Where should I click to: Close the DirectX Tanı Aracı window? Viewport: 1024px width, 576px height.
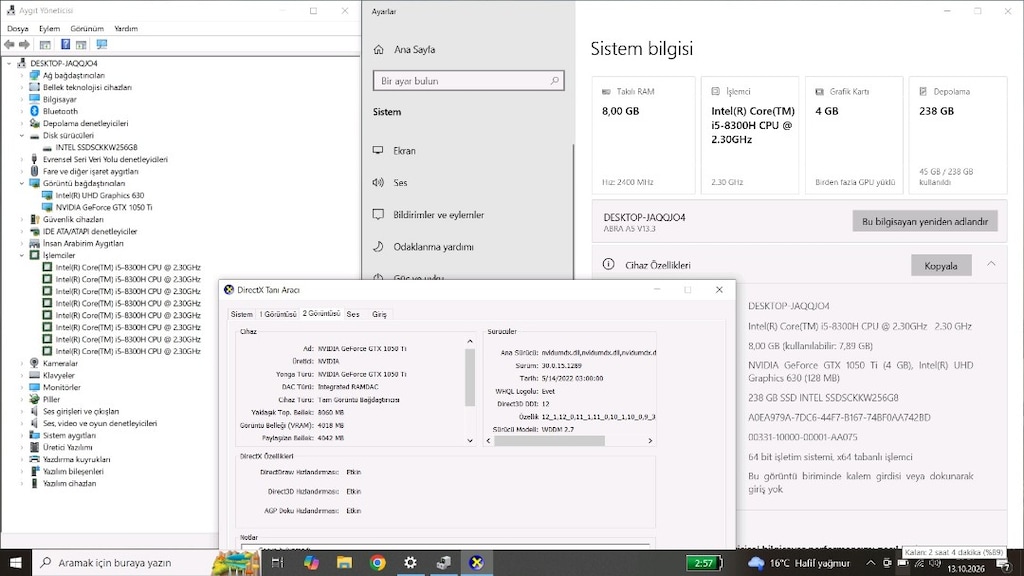(x=719, y=289)
